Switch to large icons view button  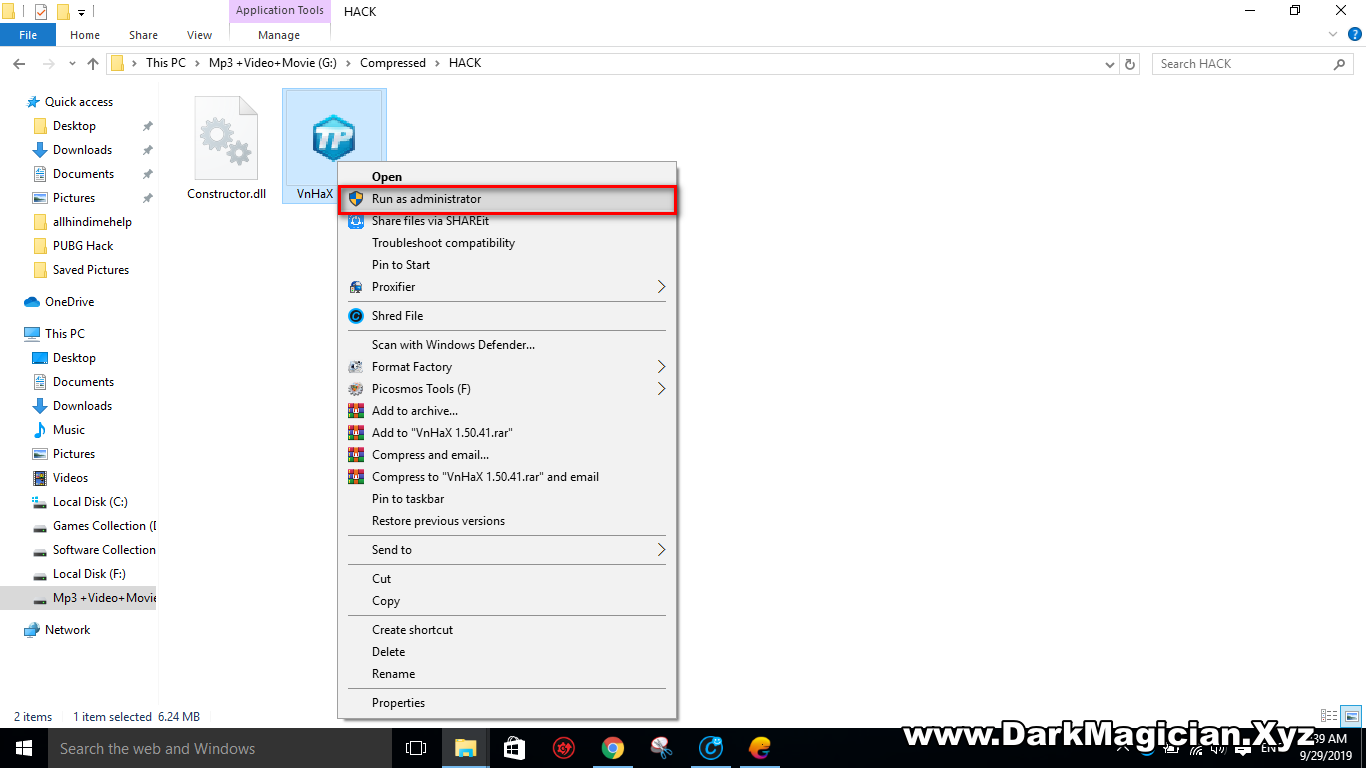tap(1351, 716)
